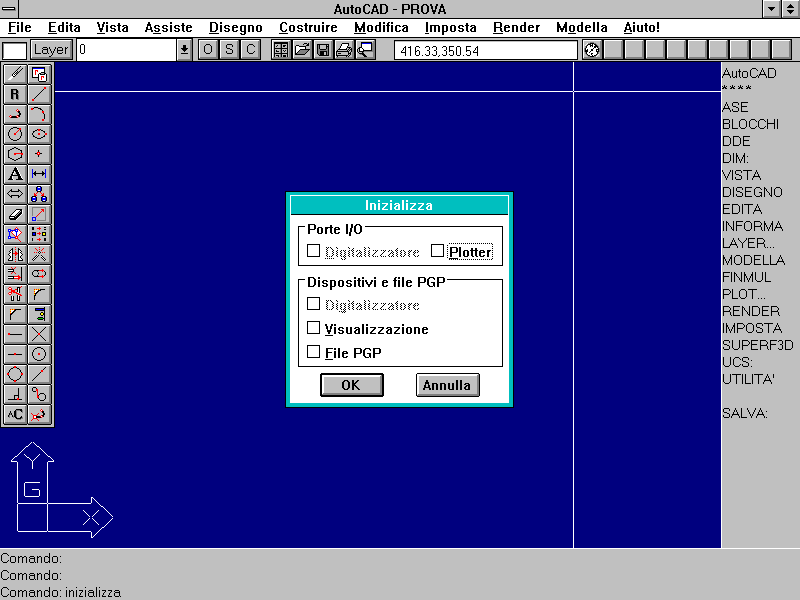Screen dimensions: 800x600
Task: Click the Layer button in toolbar
Action: pos(51,50)
